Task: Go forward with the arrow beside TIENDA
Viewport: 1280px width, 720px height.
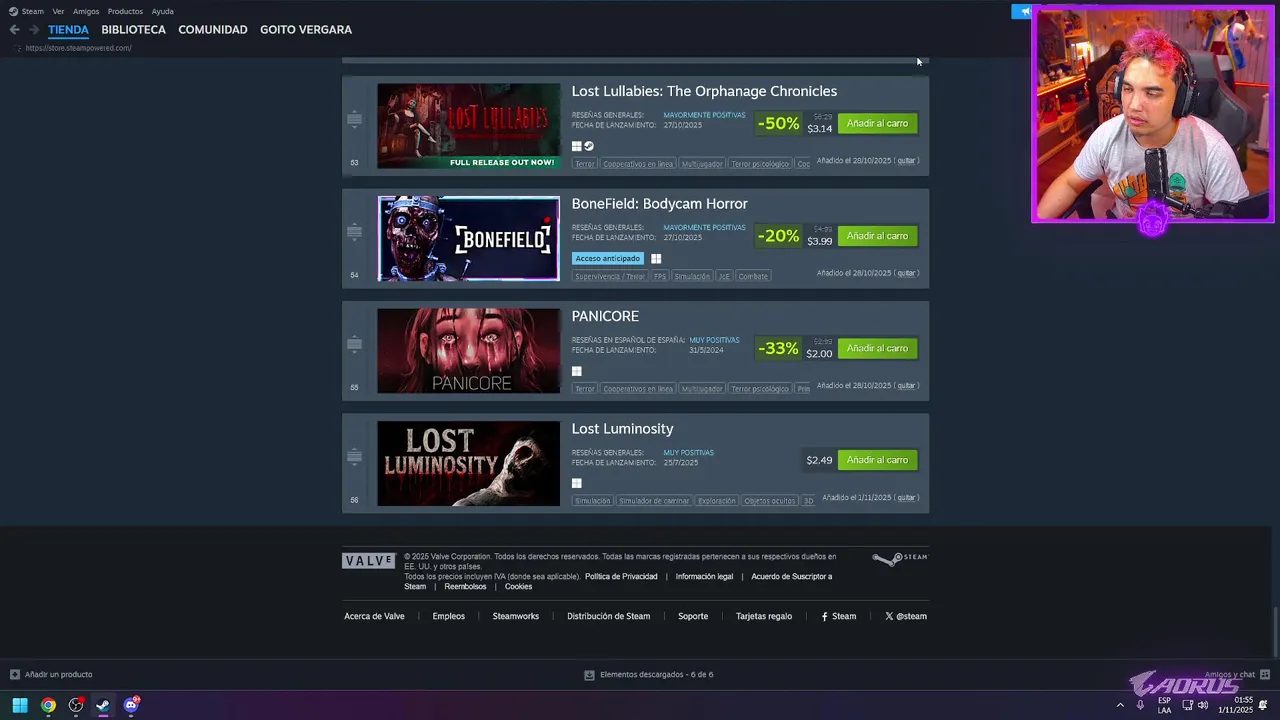Action: [x=34, y=30]
